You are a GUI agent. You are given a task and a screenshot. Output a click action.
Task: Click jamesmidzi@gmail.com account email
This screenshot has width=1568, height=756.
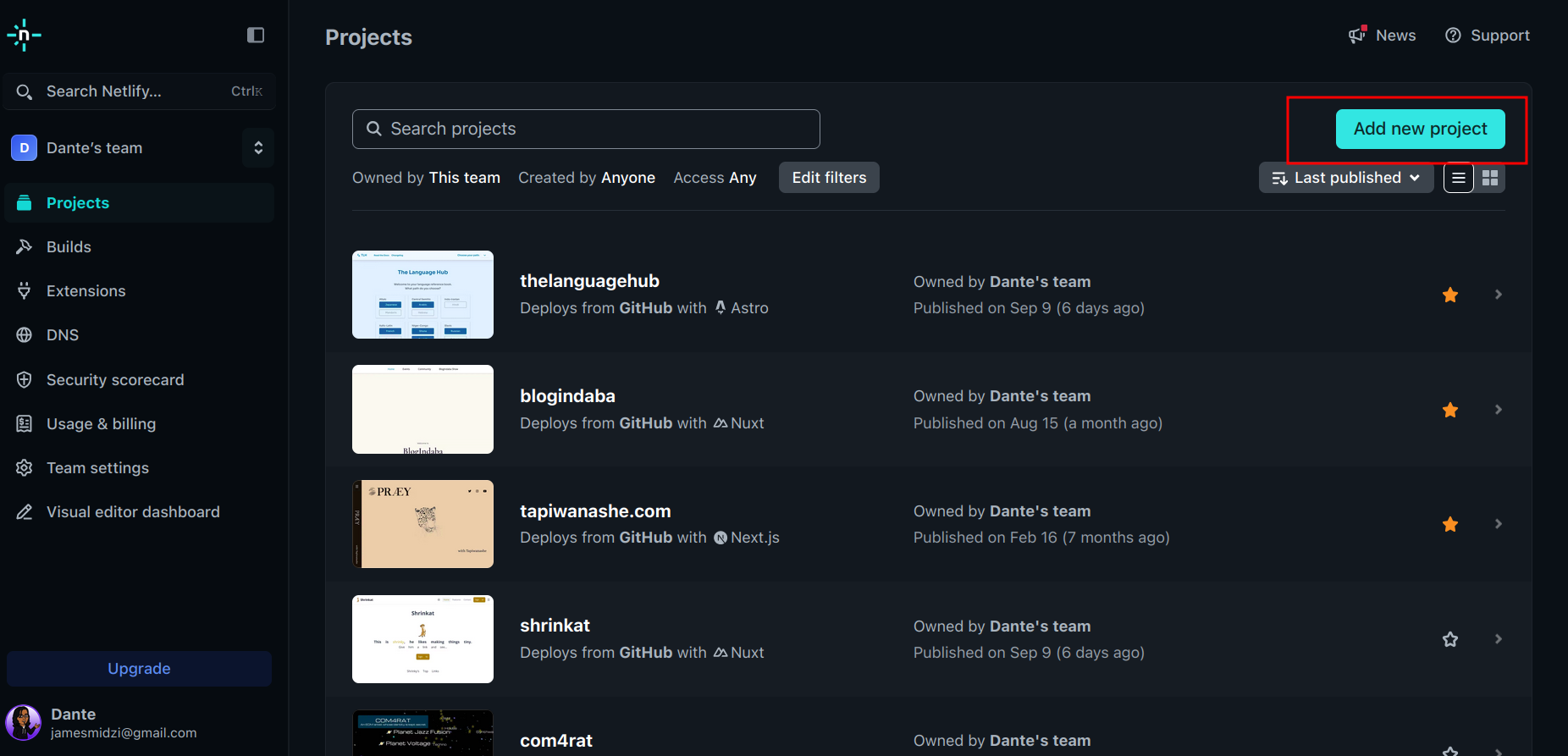[x=124, y=733]
